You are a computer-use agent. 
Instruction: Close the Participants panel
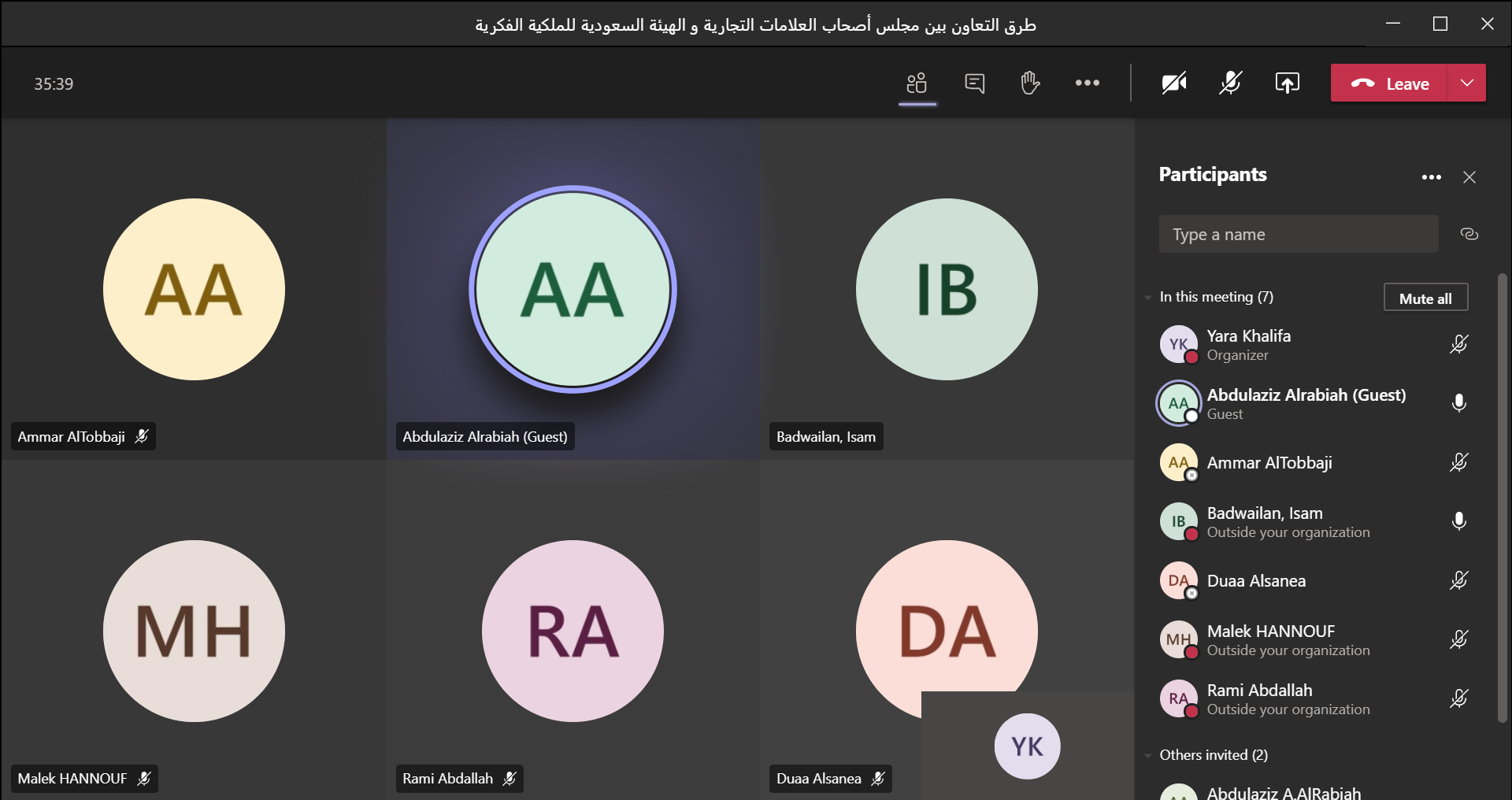1469,177
